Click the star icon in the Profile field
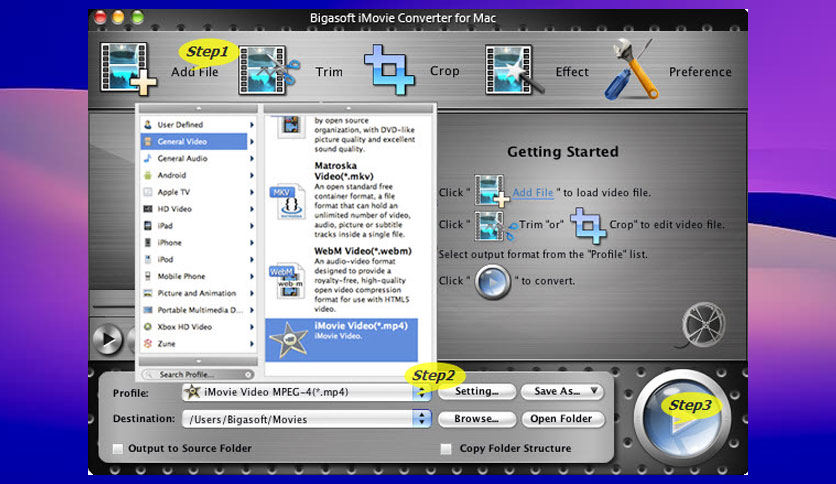This screenshot has height=484, width=836. (192, 392)
